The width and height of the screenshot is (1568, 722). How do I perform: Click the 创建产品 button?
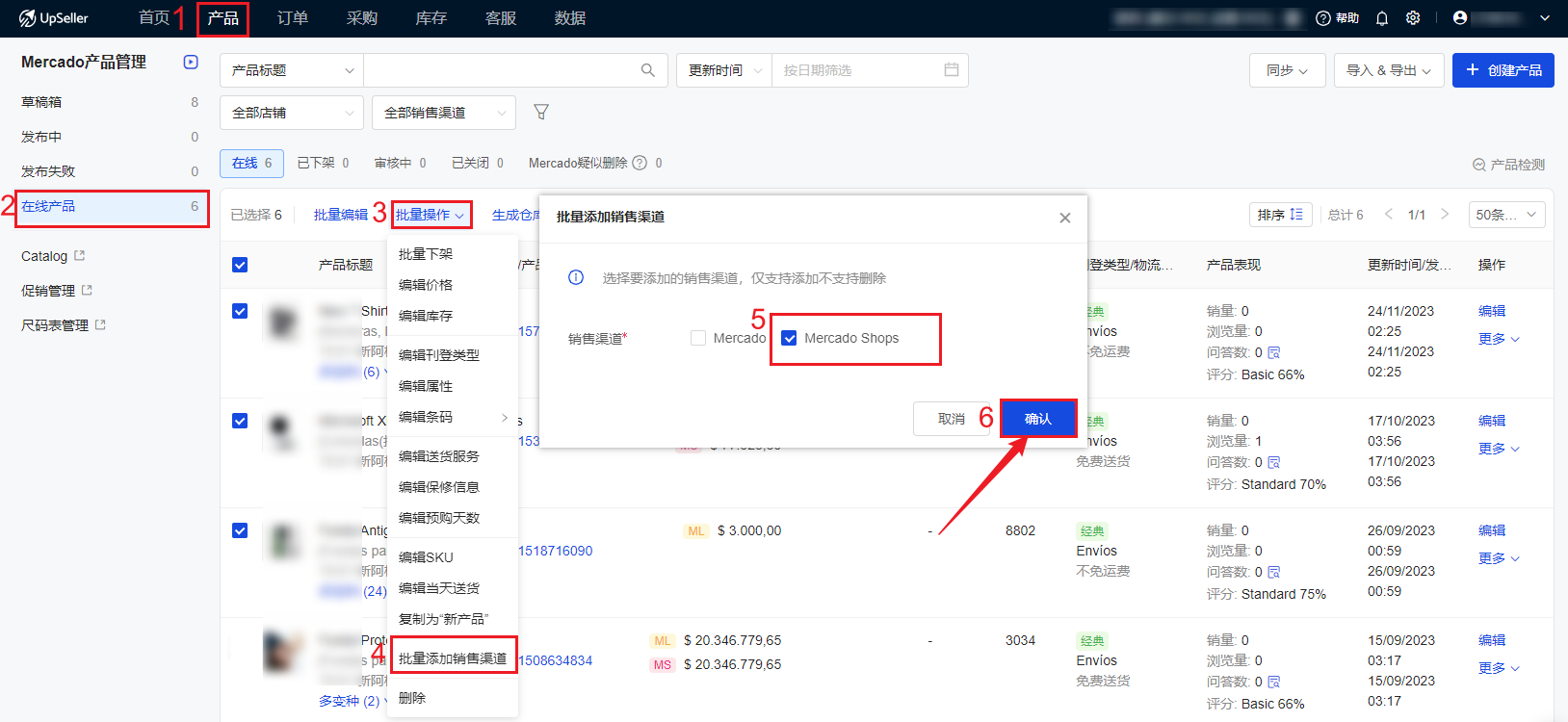pos(1503,70)
